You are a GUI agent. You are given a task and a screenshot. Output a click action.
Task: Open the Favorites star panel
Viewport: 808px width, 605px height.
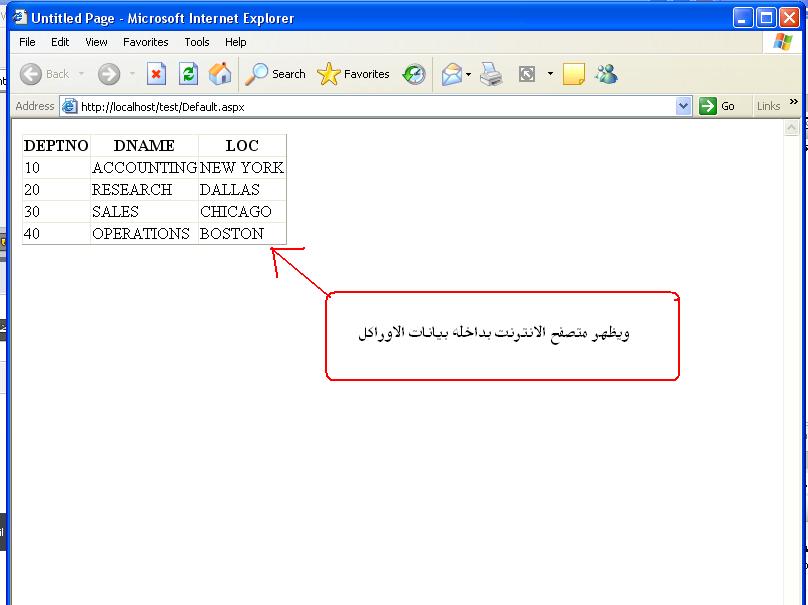click(x=353, y=74)
